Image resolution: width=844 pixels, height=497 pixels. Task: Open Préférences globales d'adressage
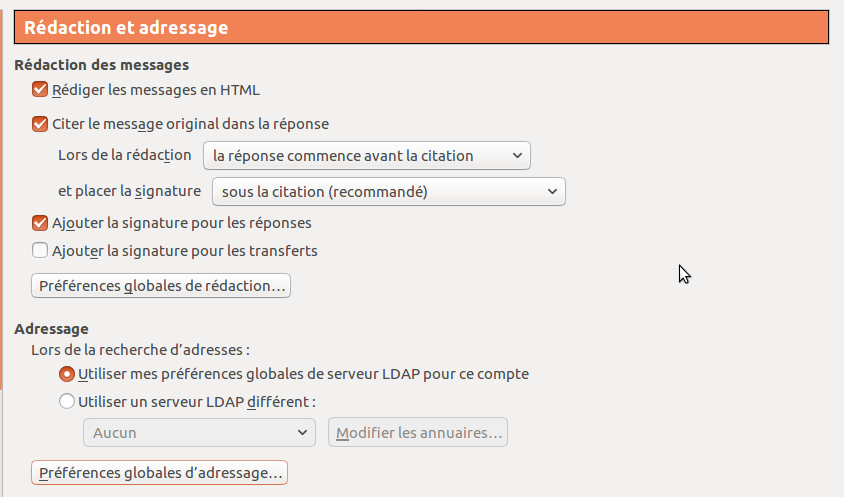pos(160,472)
